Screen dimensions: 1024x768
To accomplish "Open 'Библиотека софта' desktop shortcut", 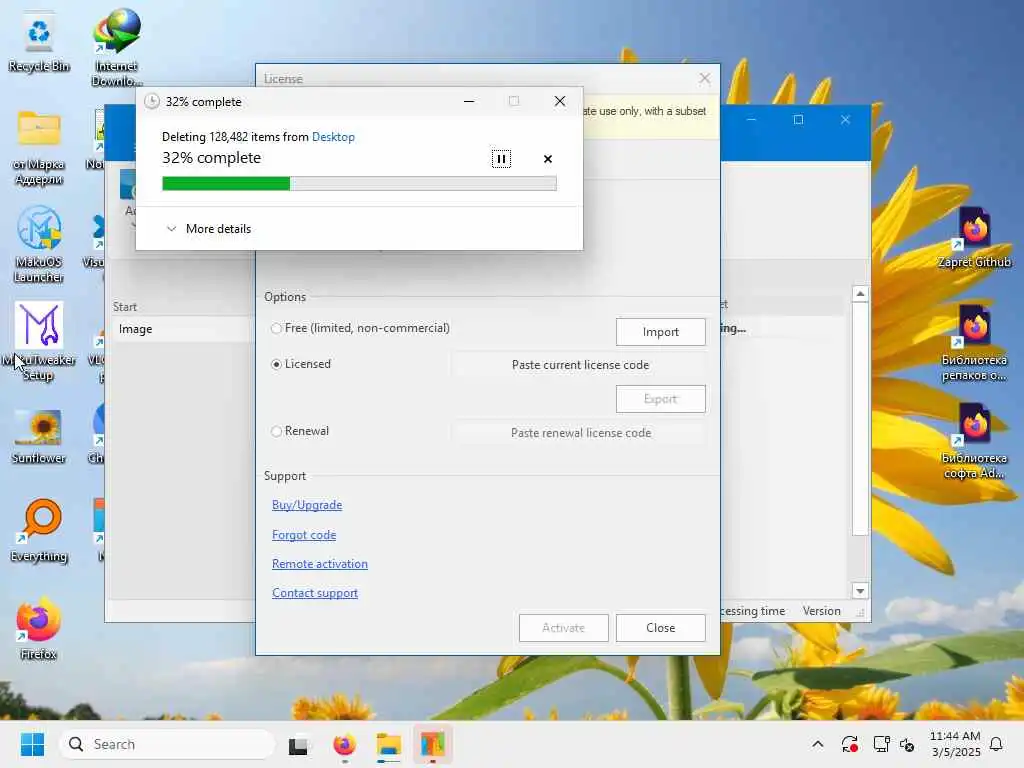I will pyautogui.click(x=974, y=440).
